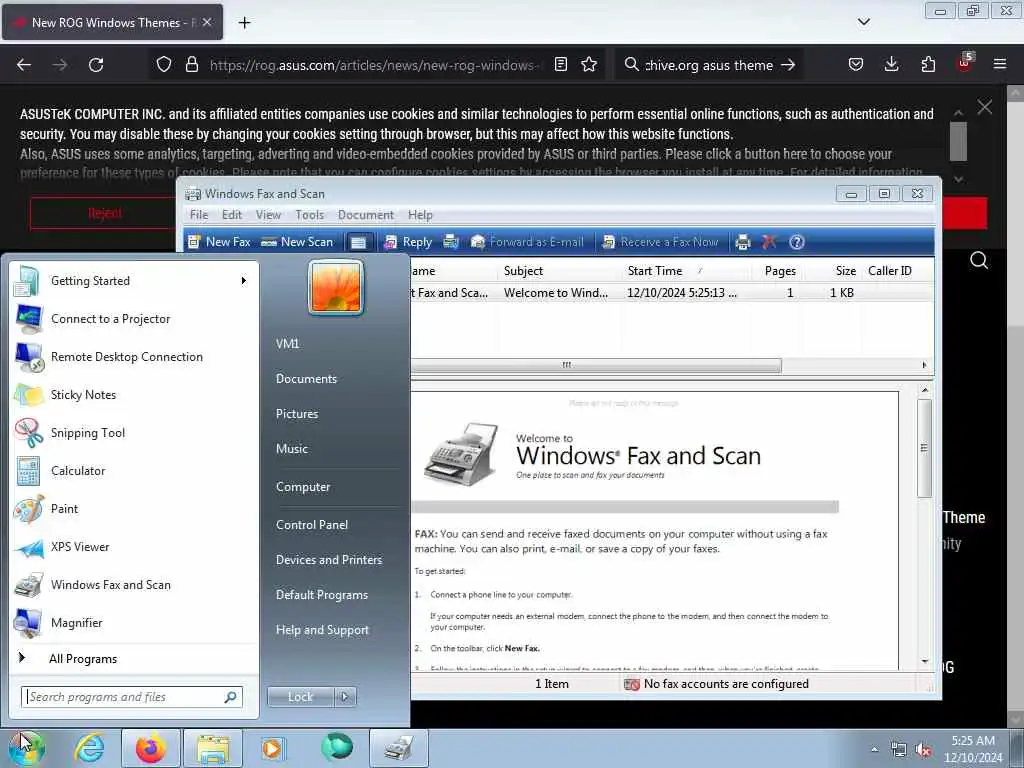This screenshot has height=768, width=1024.
Task: Click Receive a Fax Now in the toolbar
Action: 660,242
